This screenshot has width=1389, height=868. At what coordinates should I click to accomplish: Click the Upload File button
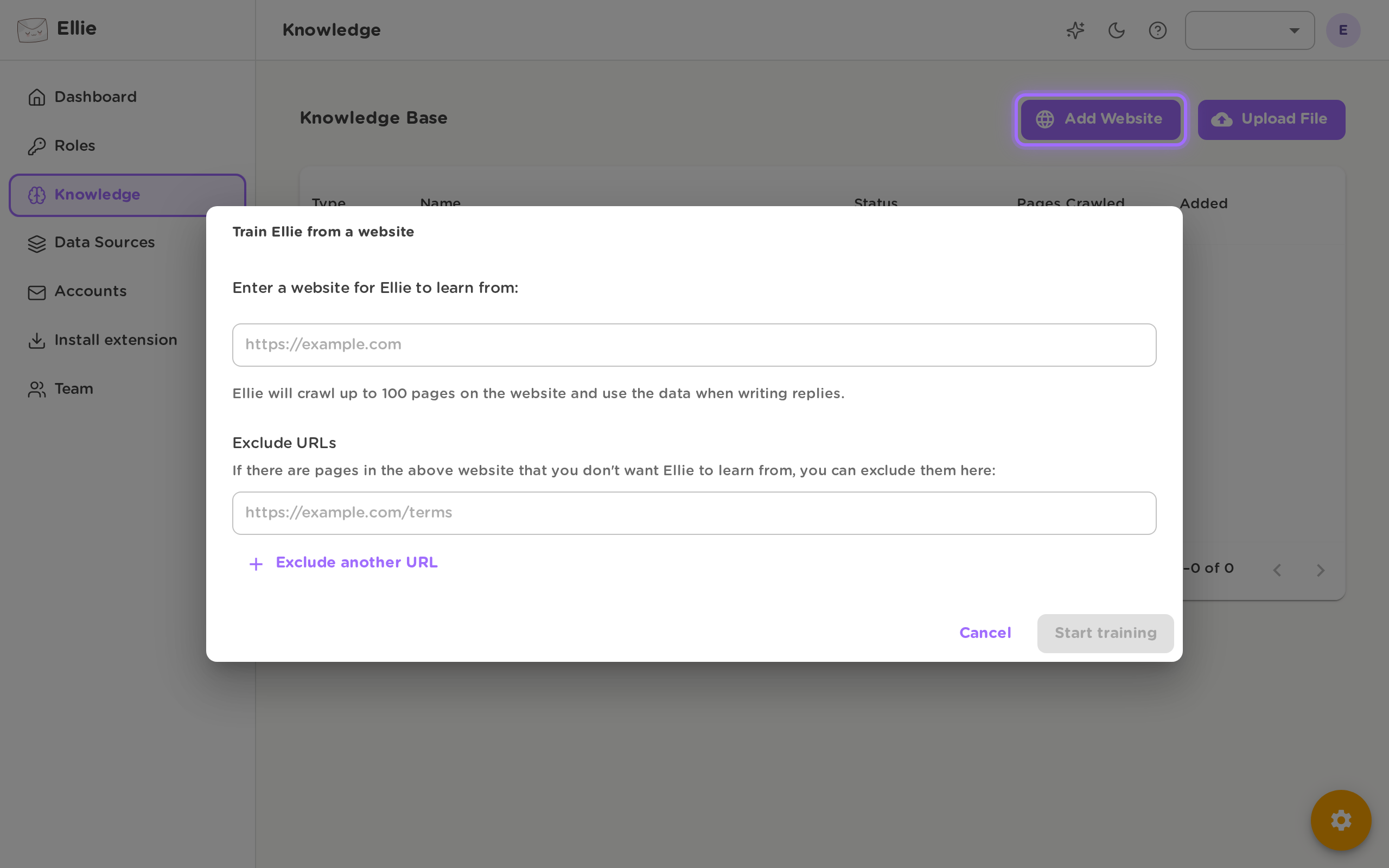click(x=1271, y=119)
